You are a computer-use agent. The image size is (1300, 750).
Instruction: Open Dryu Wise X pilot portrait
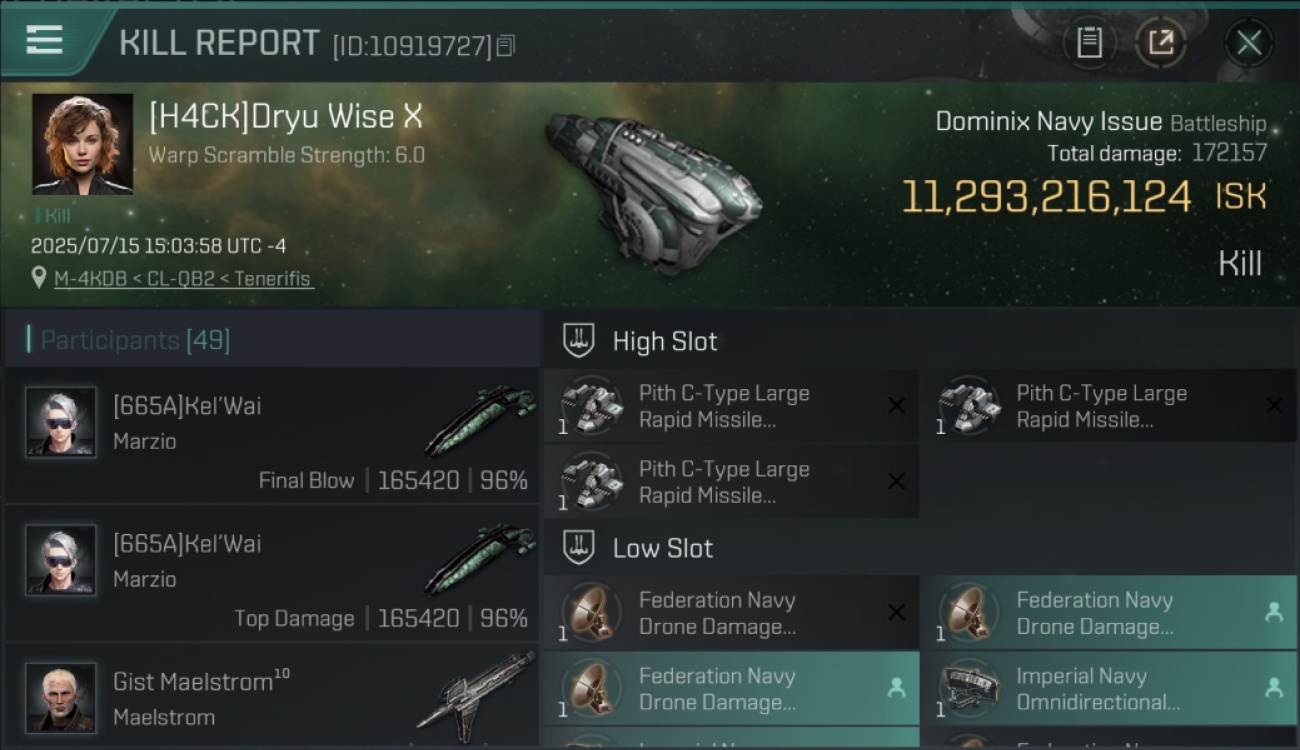[x=82, y=143]
